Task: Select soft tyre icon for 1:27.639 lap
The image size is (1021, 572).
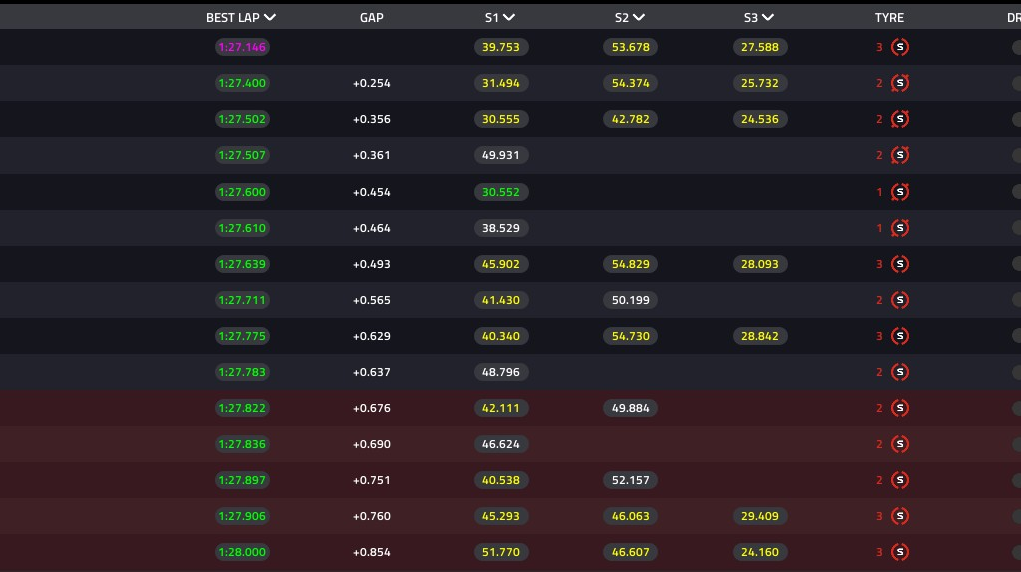Action: [900, 264]
